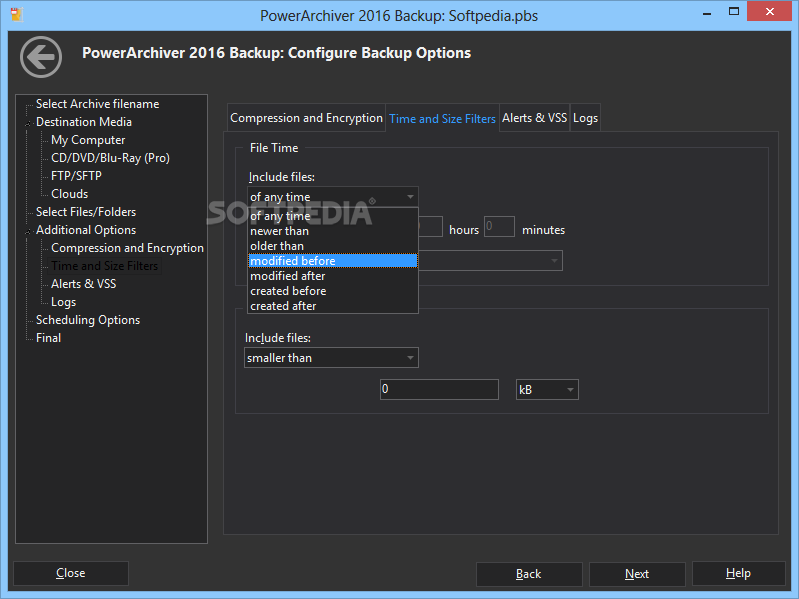Choose 'created after' option
The width and height of the screenshot is (799, 599).
point(333,306)
